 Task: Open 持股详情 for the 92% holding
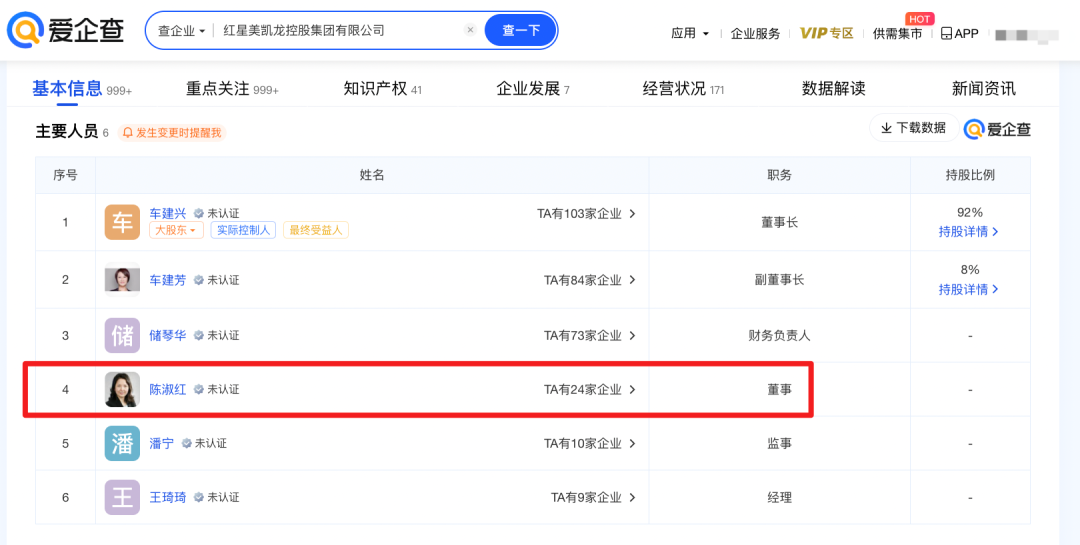969,232
